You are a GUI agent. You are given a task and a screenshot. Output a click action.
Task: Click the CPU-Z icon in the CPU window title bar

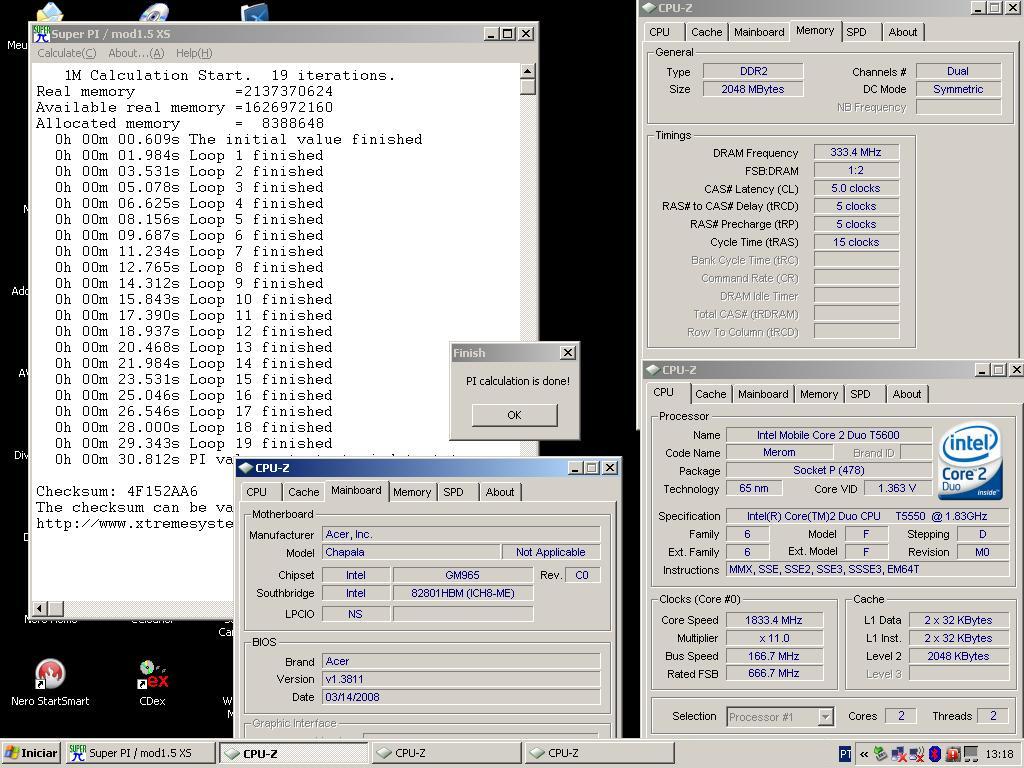tap(652, 370)
